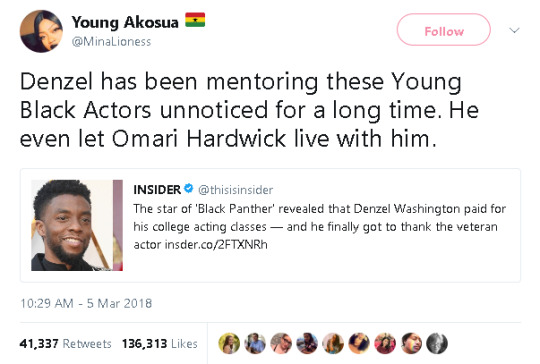
Task: Click the 10:29 AM - 5 Mar 2018 timestamp
Action: [x=86, y=303]
